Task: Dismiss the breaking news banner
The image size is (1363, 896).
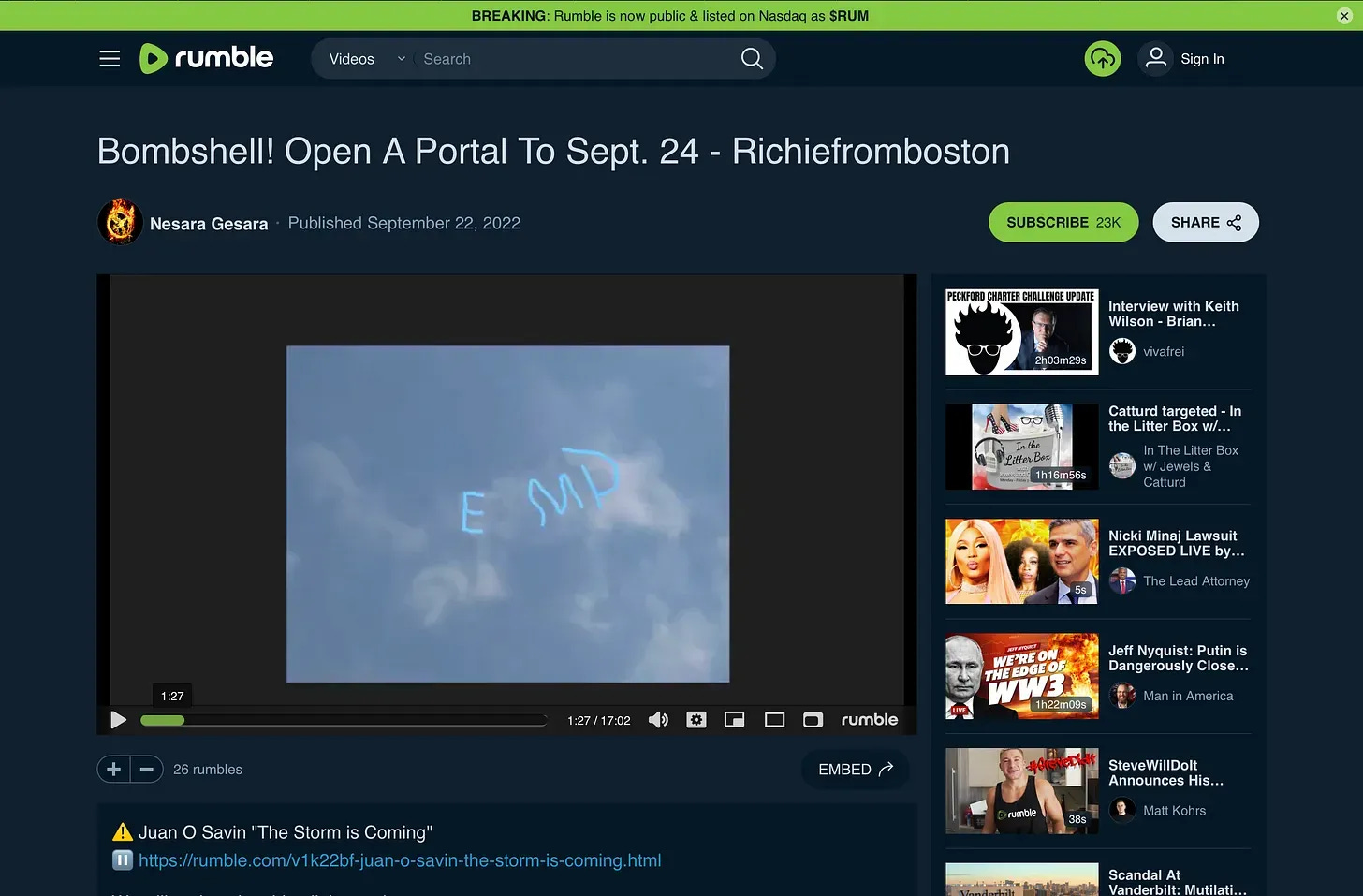Action: [1344, 16]
